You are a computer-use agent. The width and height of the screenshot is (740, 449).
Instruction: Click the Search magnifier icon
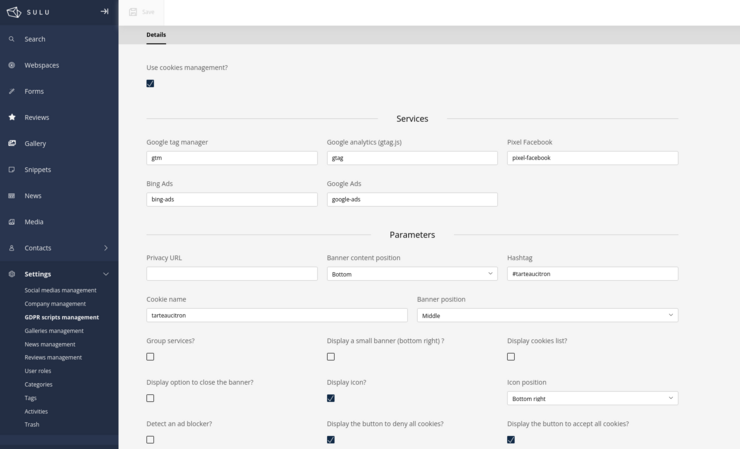(11, 39)
